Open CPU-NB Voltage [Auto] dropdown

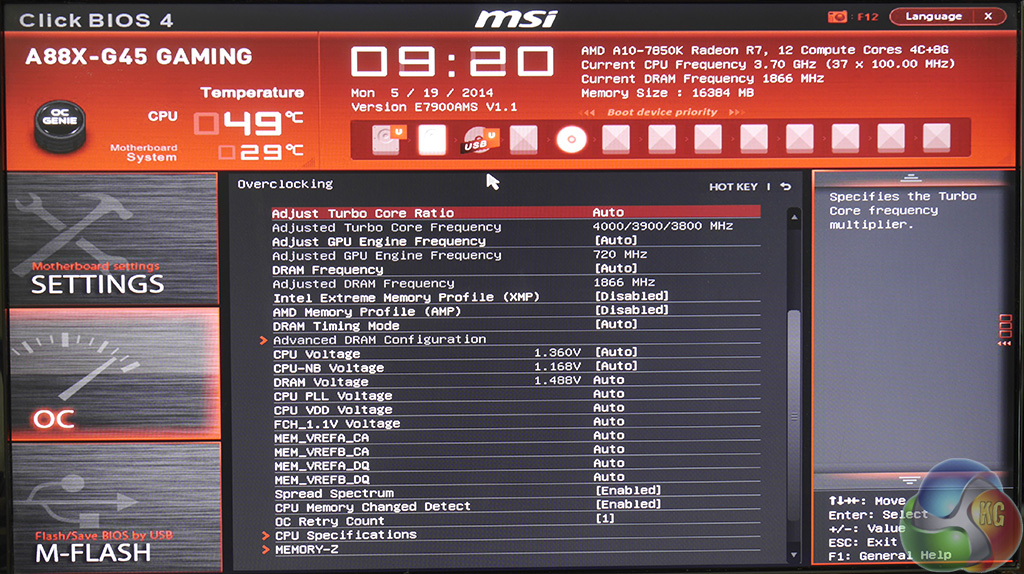[616, 366]
